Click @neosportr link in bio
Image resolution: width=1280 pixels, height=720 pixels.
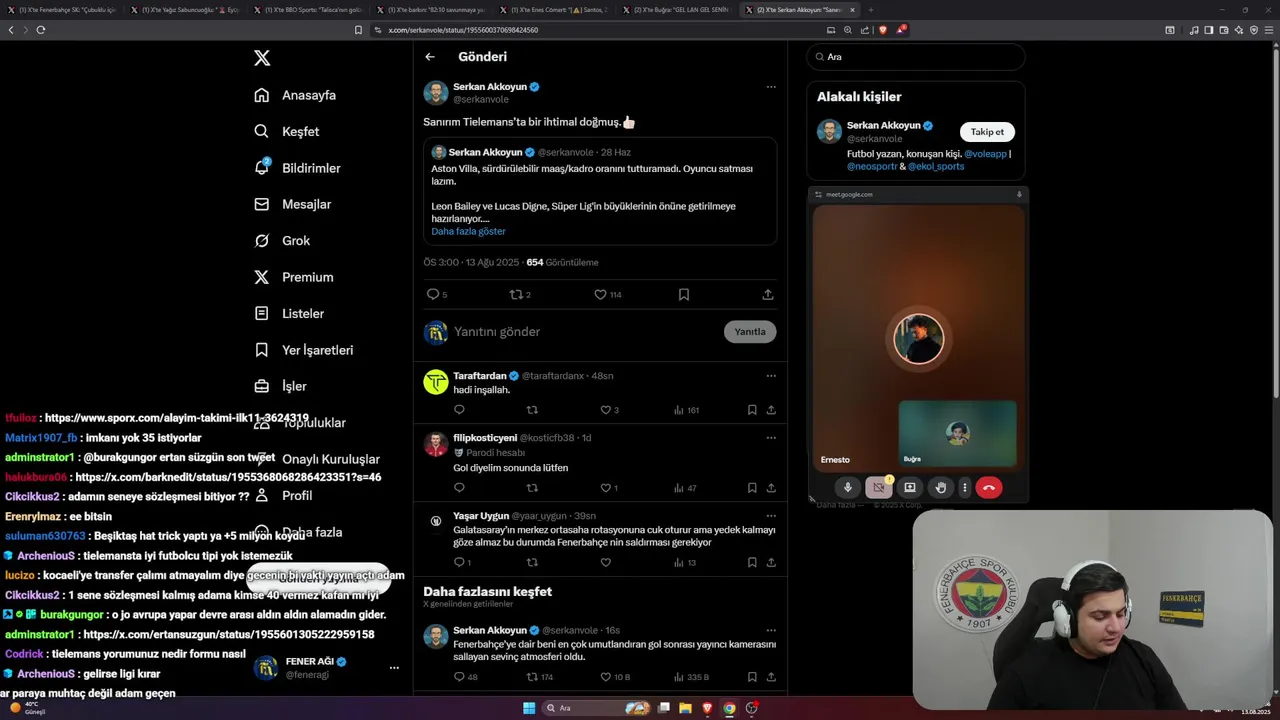click(x=872, y=167)
